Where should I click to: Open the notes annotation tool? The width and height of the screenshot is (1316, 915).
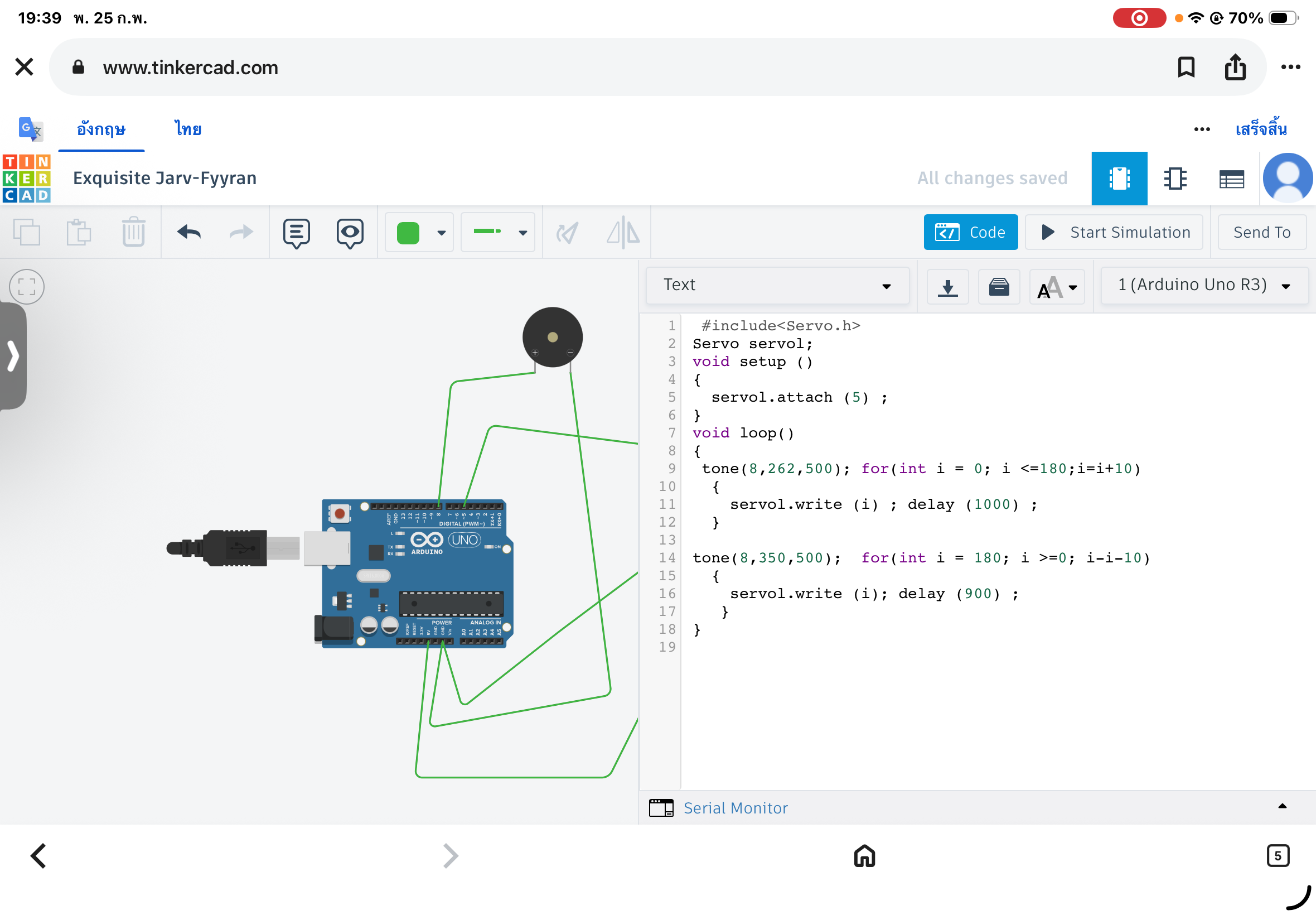click(296, 232)
